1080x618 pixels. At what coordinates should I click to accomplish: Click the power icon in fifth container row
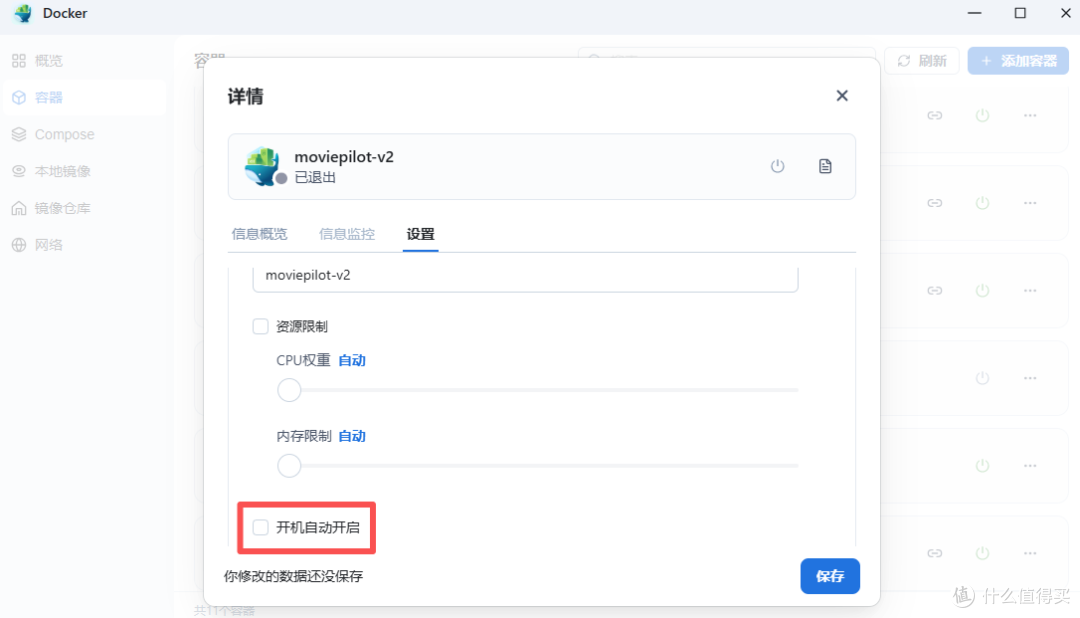point(982,466)
